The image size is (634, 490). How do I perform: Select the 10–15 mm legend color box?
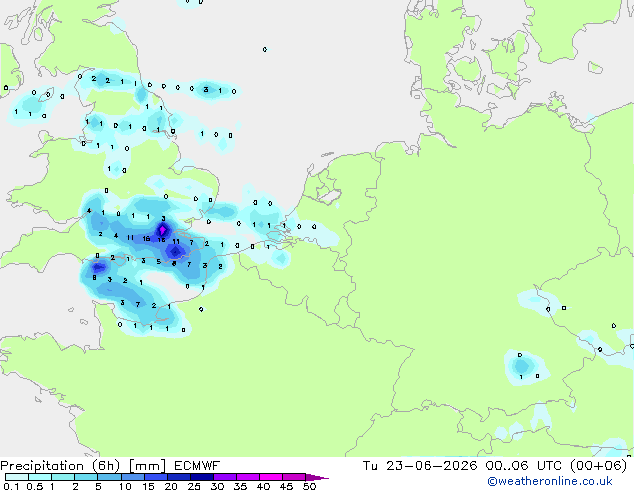pyautogui.click(x=132, y=477)
